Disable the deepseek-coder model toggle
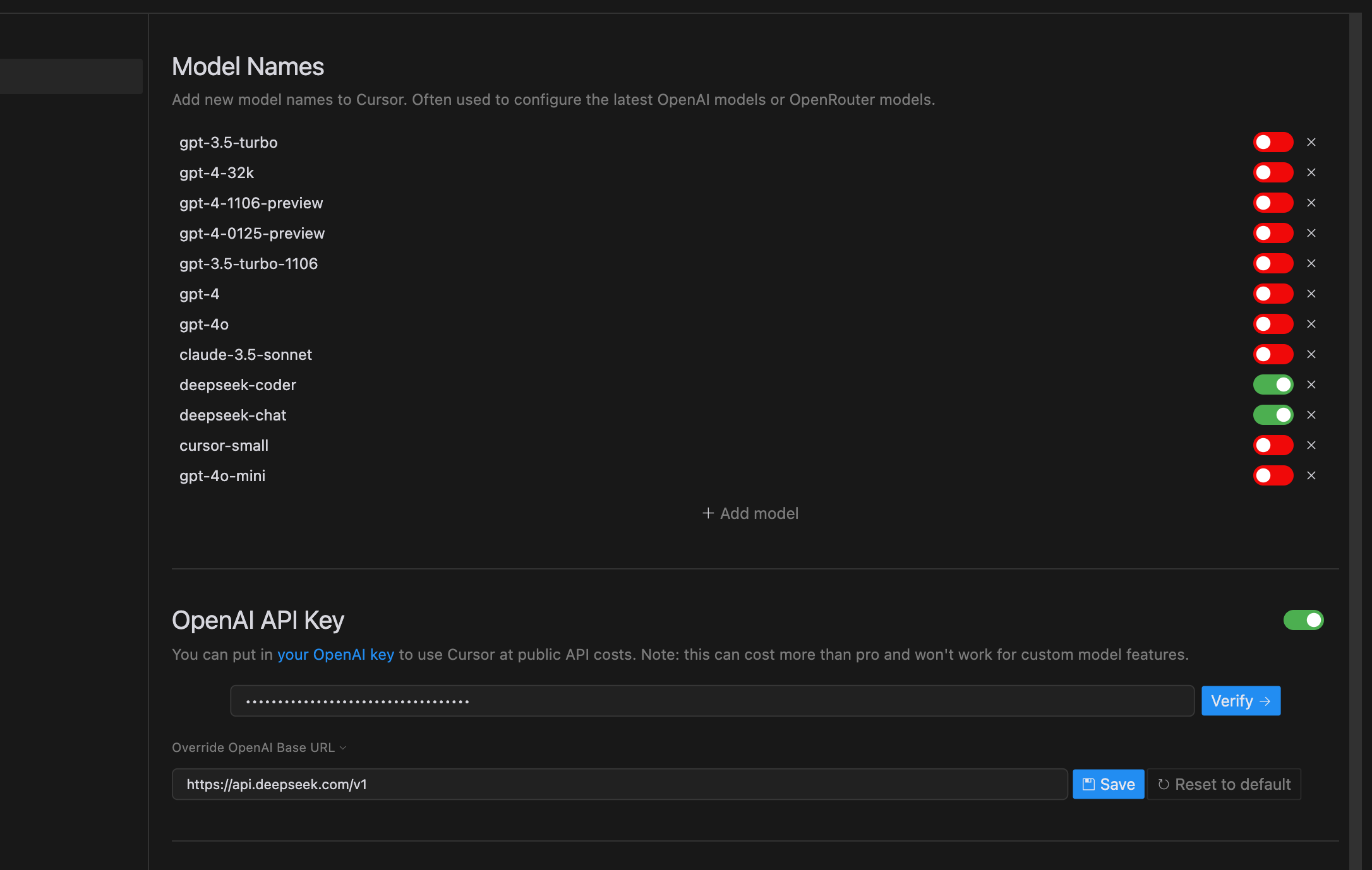The width and height of the screenshot is (1372, 870). point(1273,384)
